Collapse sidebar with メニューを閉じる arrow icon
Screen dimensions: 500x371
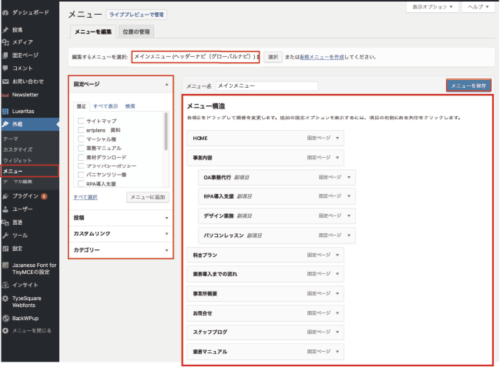[x=5, y=331]
